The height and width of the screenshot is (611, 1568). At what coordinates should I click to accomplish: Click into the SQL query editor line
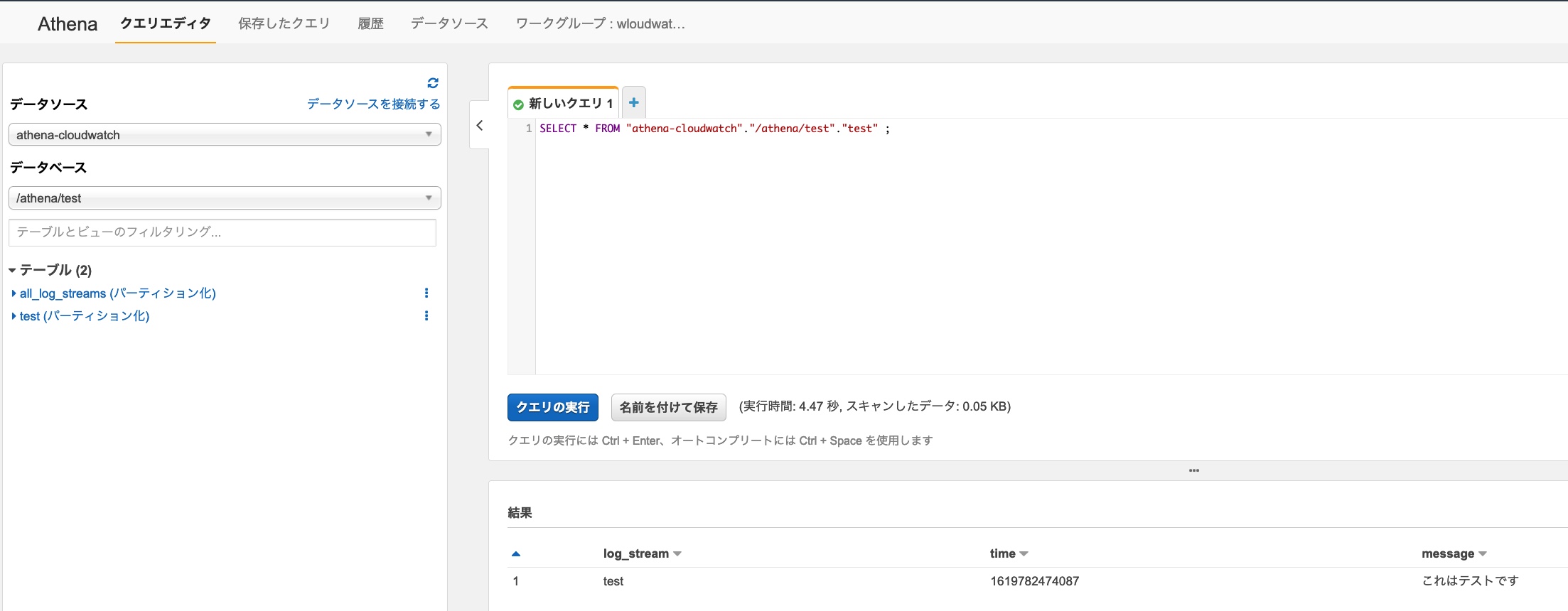click(714, 129)
